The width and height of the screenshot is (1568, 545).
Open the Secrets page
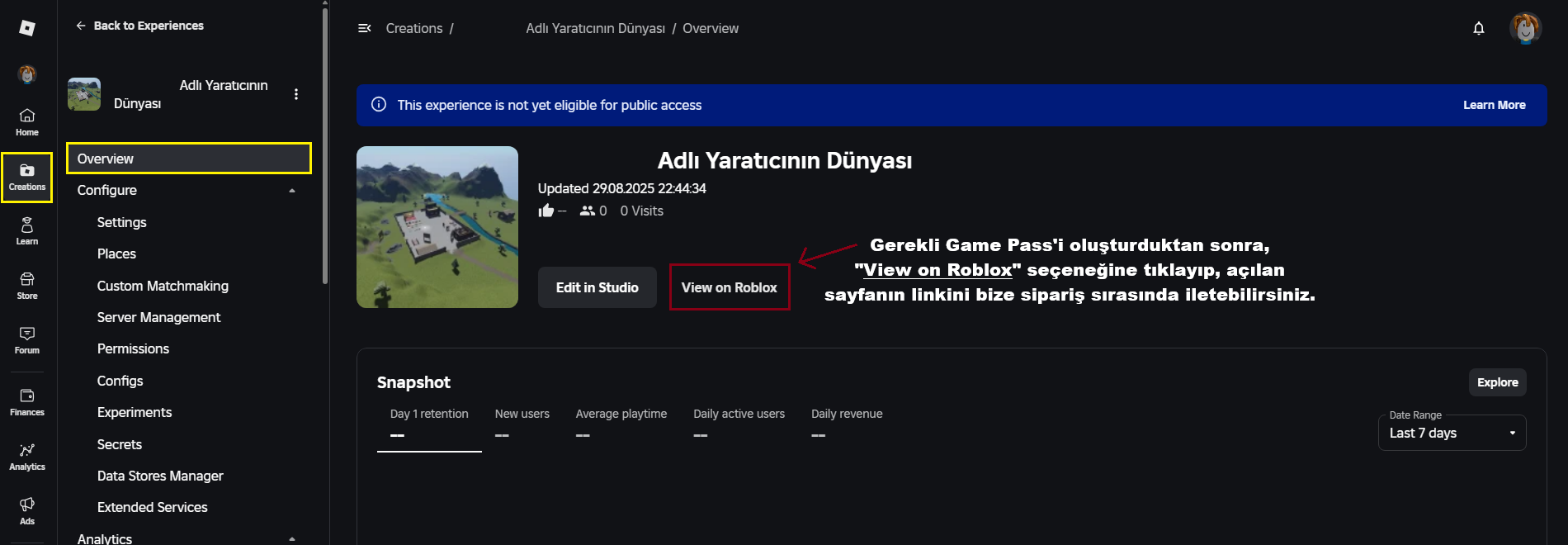(x=120, y=444)
